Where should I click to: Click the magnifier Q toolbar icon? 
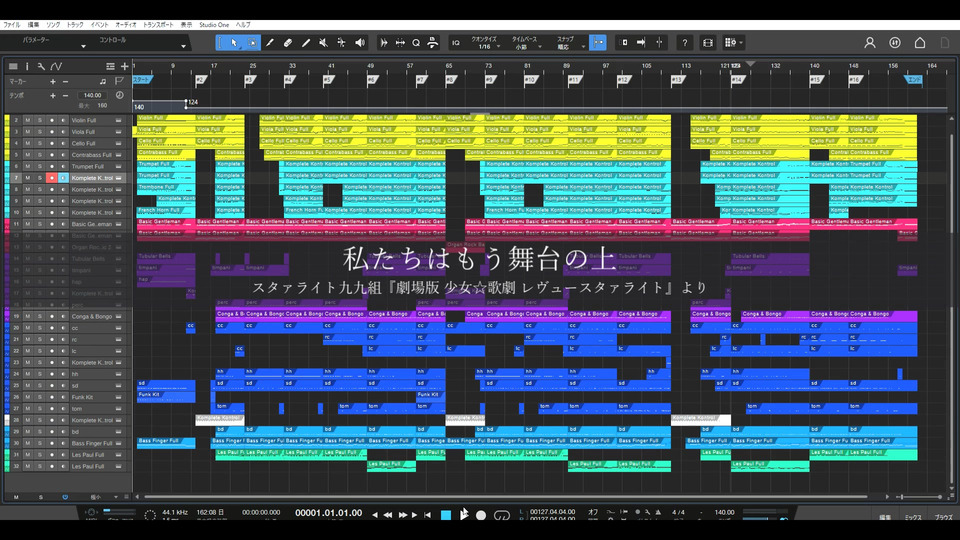point(416,42)
